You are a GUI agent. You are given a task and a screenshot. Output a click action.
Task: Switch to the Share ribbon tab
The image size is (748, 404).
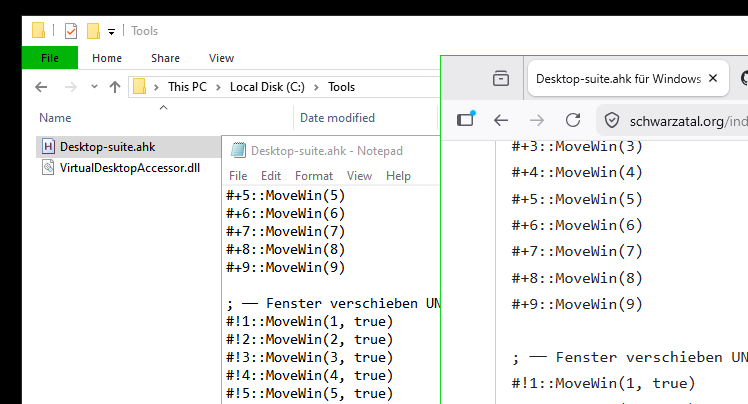(x=165, y=58)
